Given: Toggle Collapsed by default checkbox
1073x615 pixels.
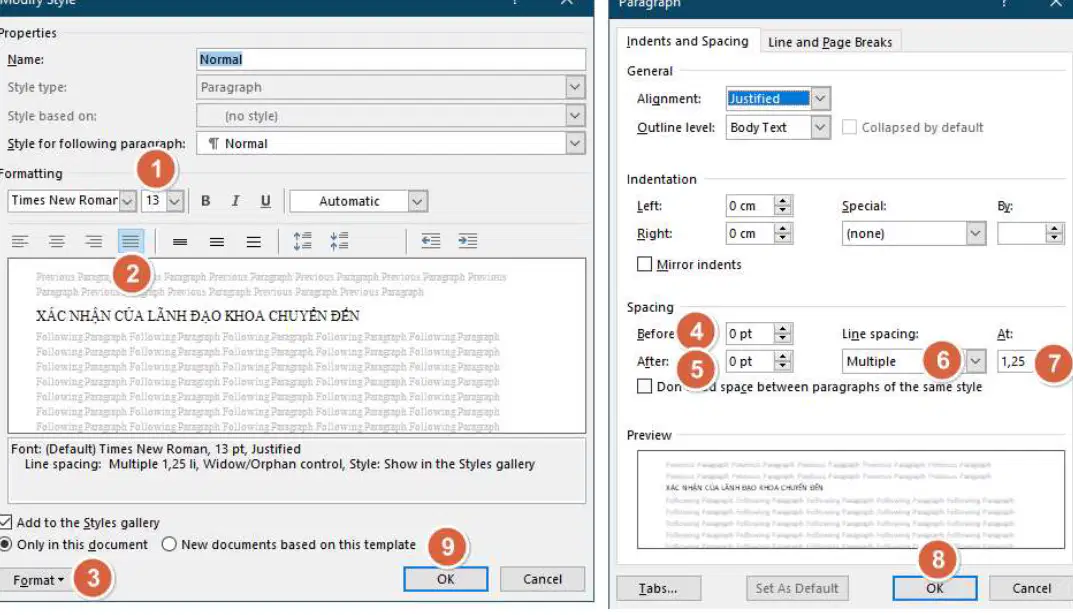Looking at the screenshot, I should 849,127.
